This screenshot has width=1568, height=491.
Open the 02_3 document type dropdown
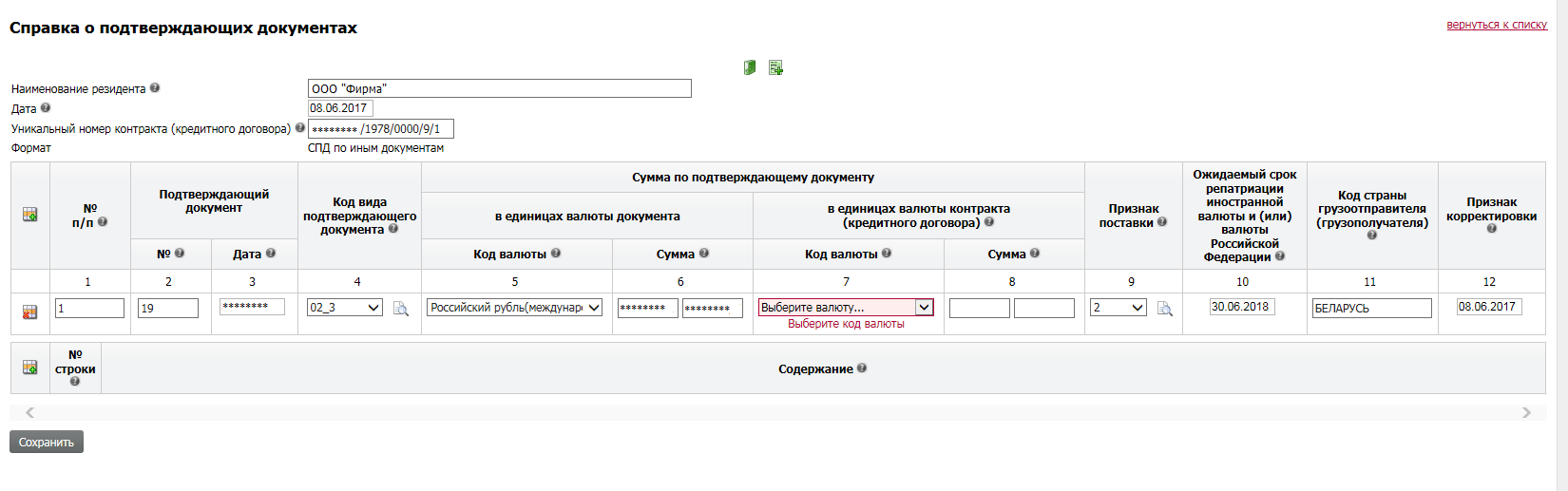[344, 308]
